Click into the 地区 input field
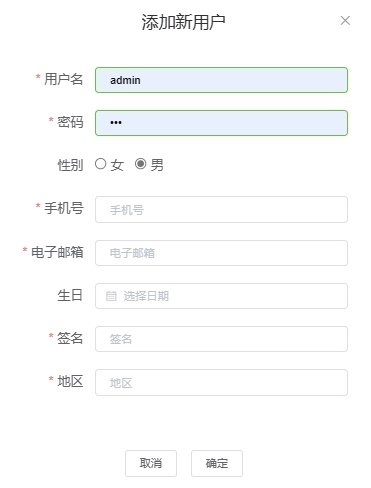371x488 pixels. [221, 382]
